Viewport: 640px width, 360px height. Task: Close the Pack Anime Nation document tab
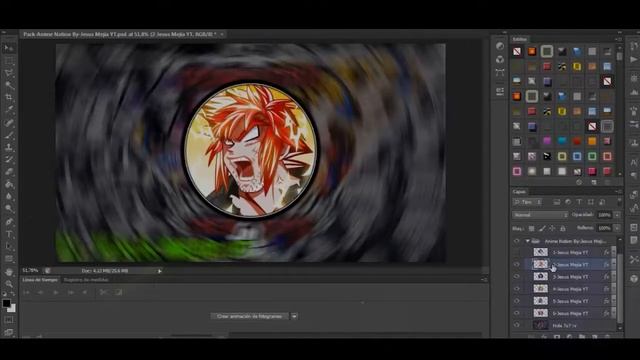(222, 34)
